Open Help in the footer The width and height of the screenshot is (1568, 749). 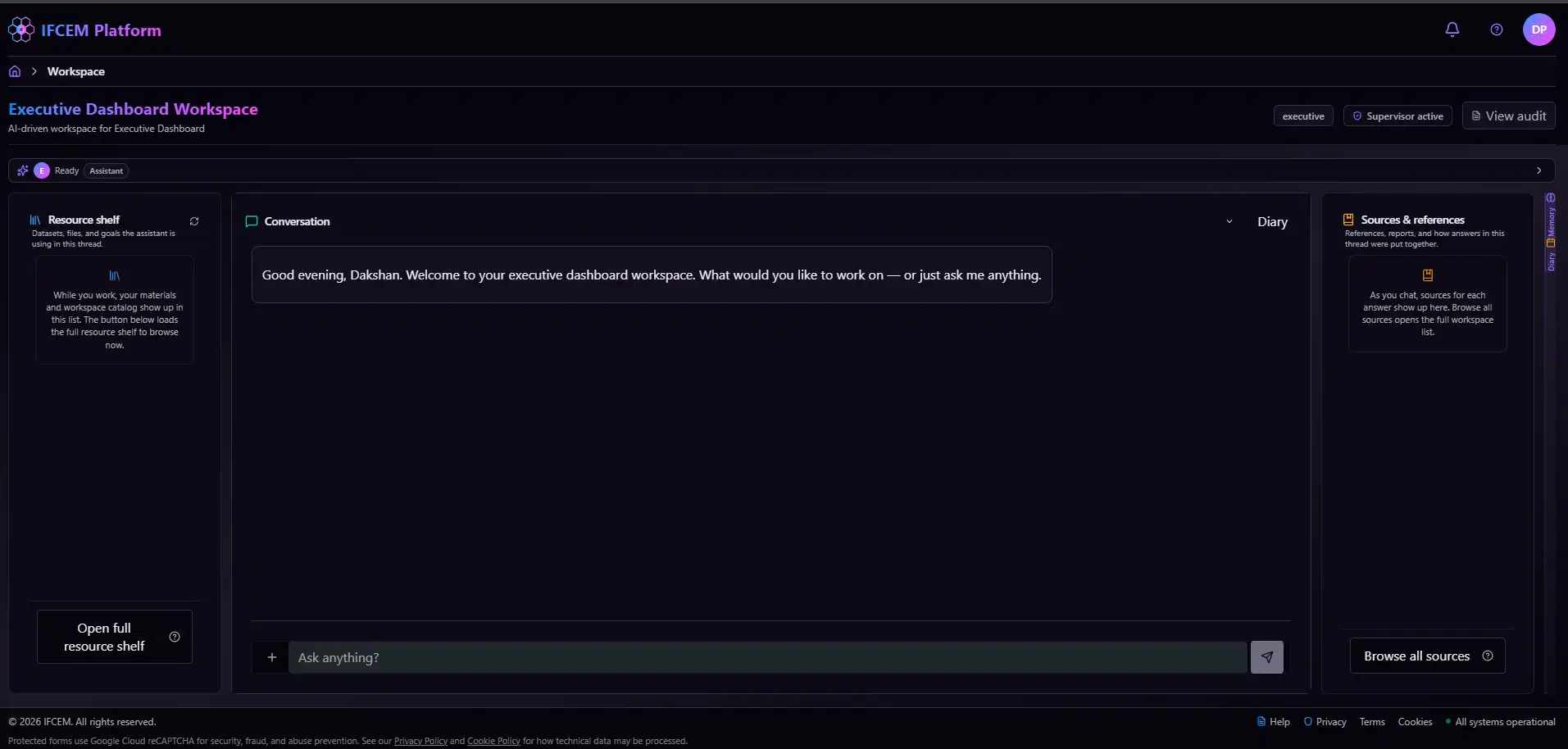(x=1274, y=722)
